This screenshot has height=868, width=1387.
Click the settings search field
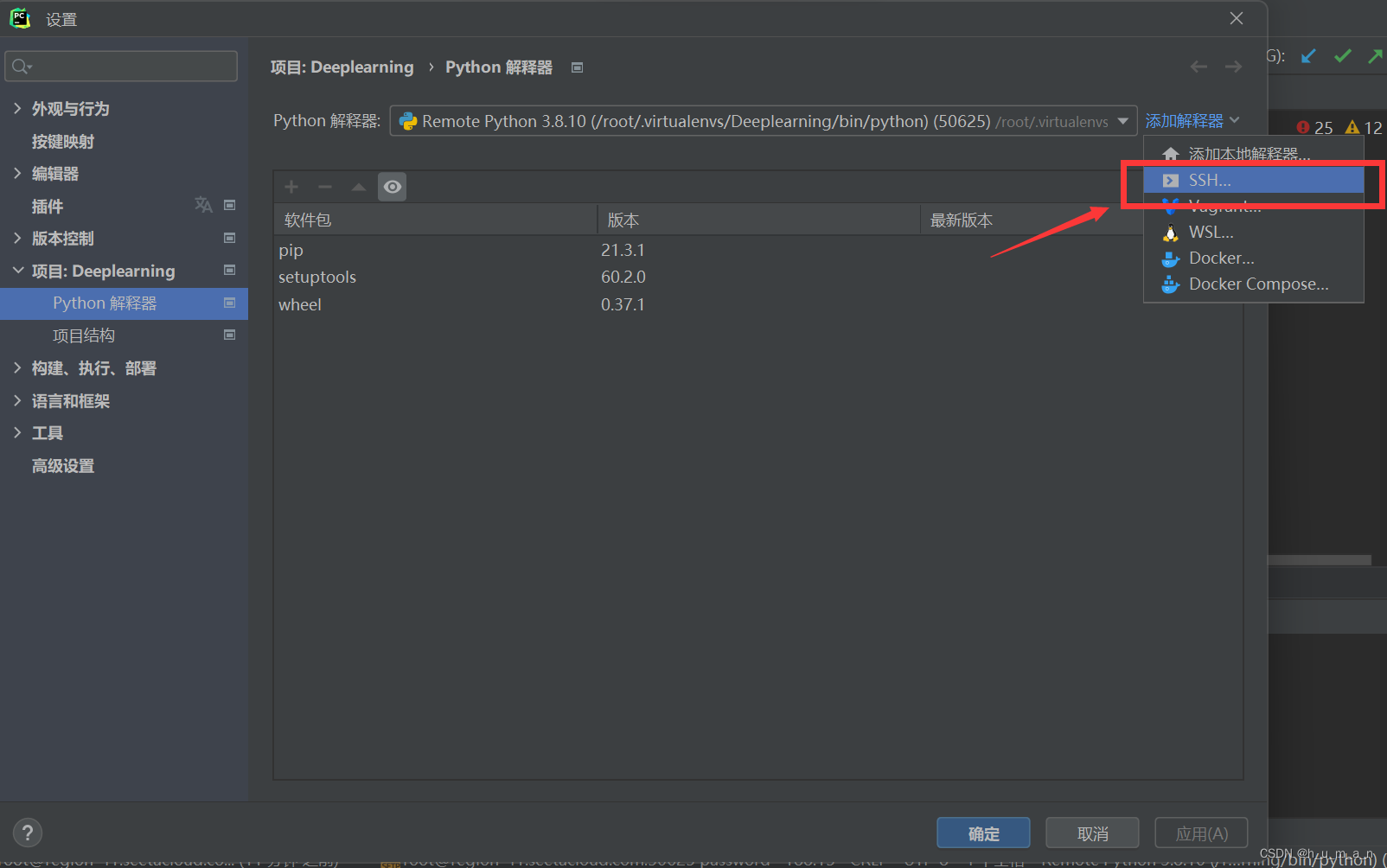[121, 66]
